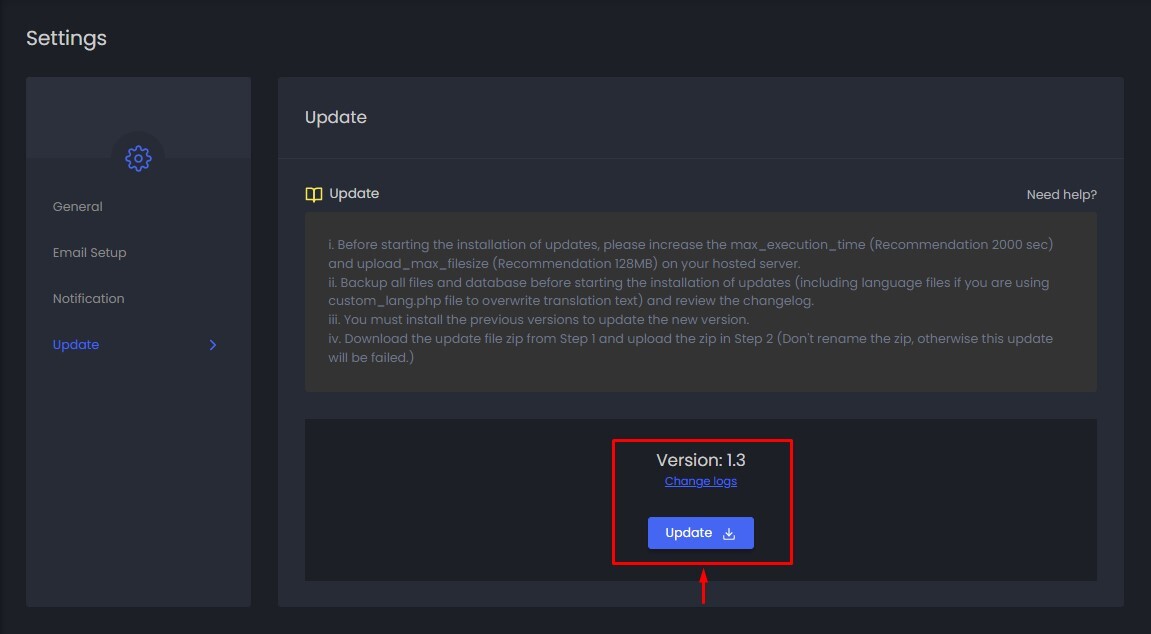Click the Update panel heading
The height and width of the screenshot is (634, 1151).
(x=336, y=117)
